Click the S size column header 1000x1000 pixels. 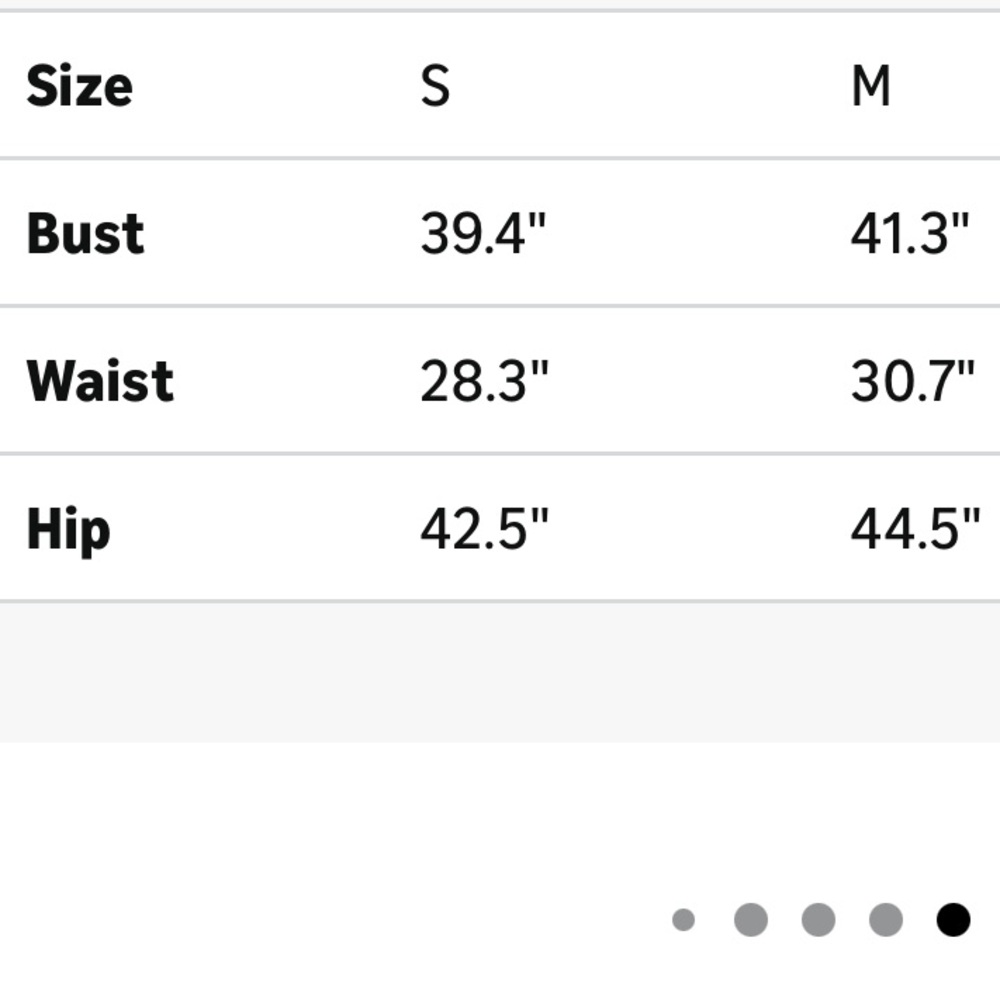point(435,85)
